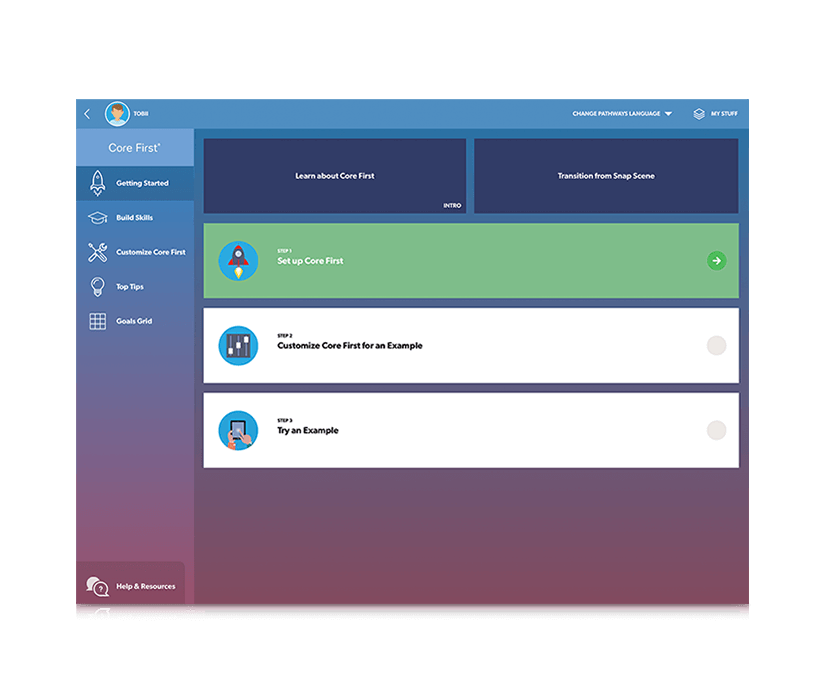Start Step 1 with the green arrow button
The width and height of the screenshot is (825, 675).
pyautogui.click(x=716, y=261)
